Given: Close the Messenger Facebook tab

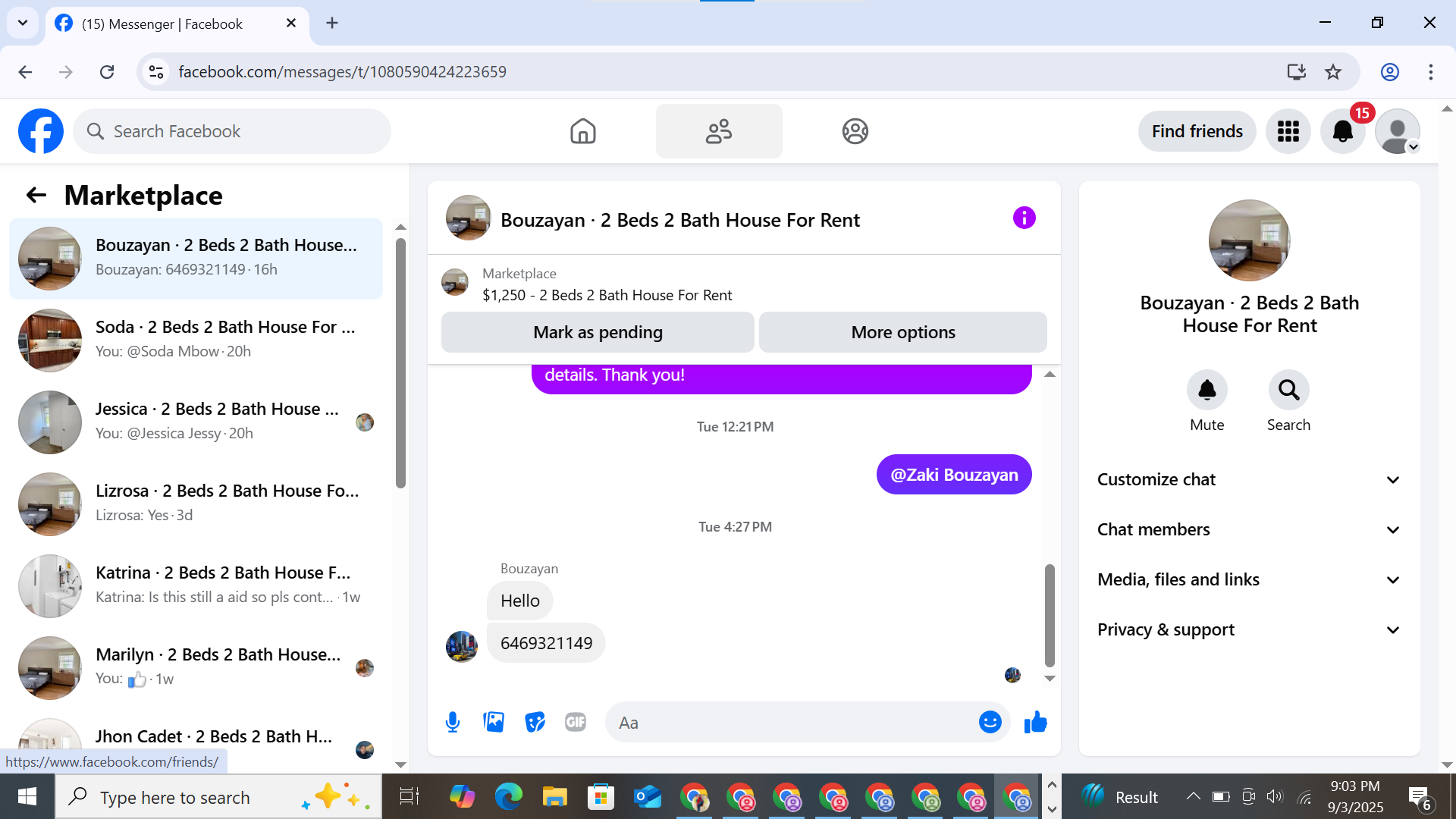Looking at the screenshot, I should 290,24.
